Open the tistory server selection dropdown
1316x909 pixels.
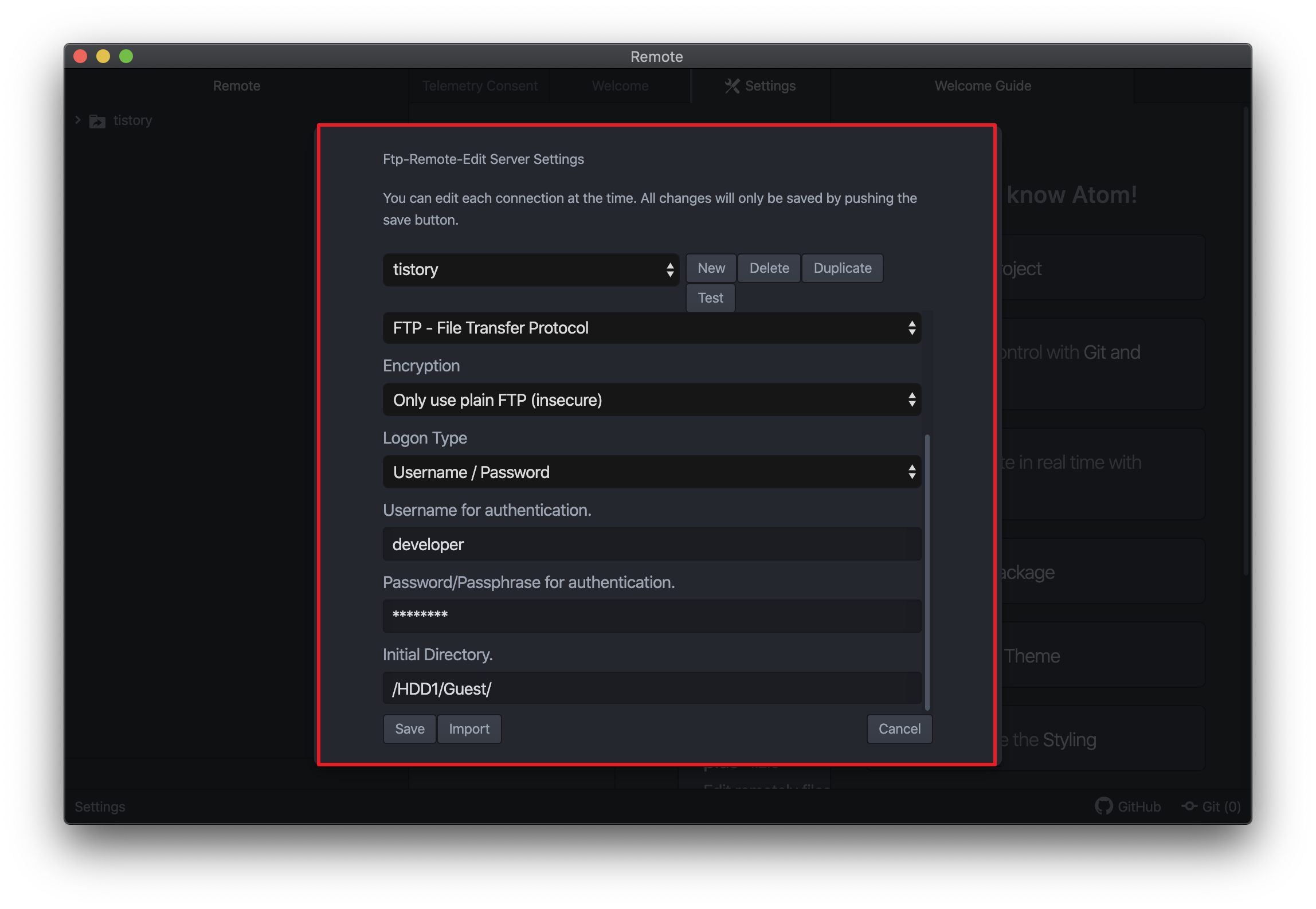[x=531, y=269]
